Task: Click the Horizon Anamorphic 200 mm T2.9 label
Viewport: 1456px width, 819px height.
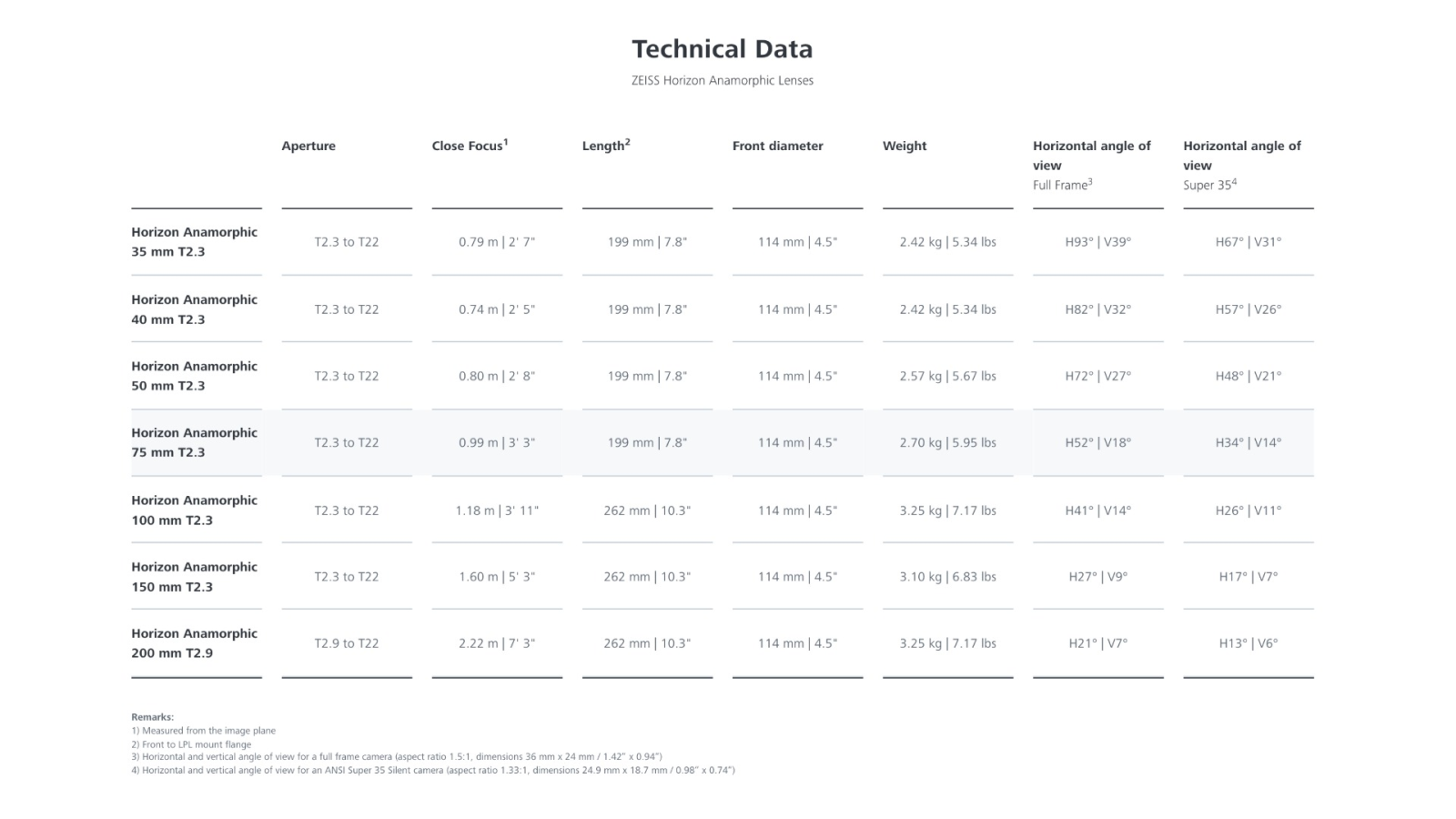Action: pyautogui.click(x=195, y=643)
